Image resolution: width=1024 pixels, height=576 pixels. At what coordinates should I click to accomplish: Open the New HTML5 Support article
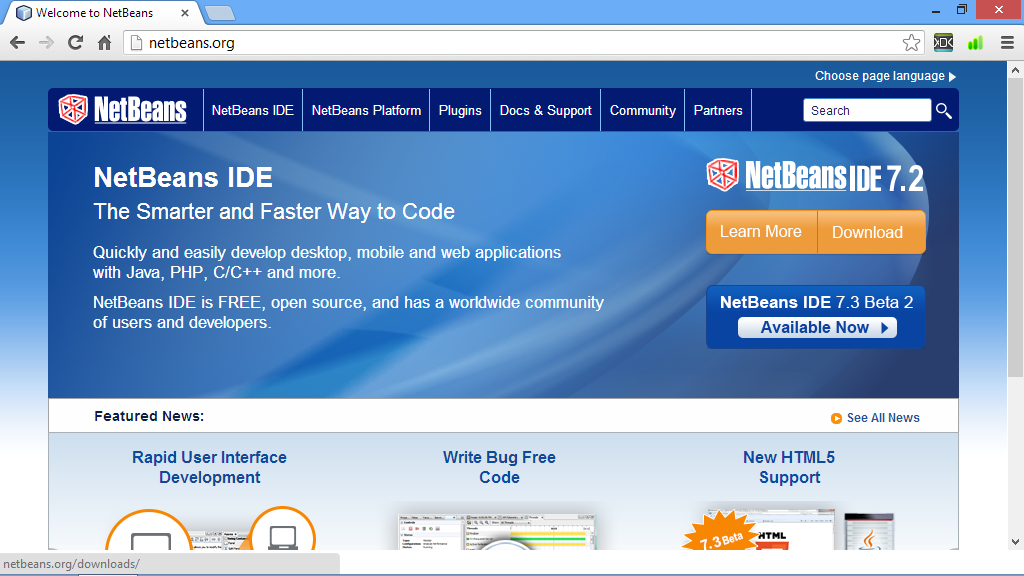[x=789, y=467]
